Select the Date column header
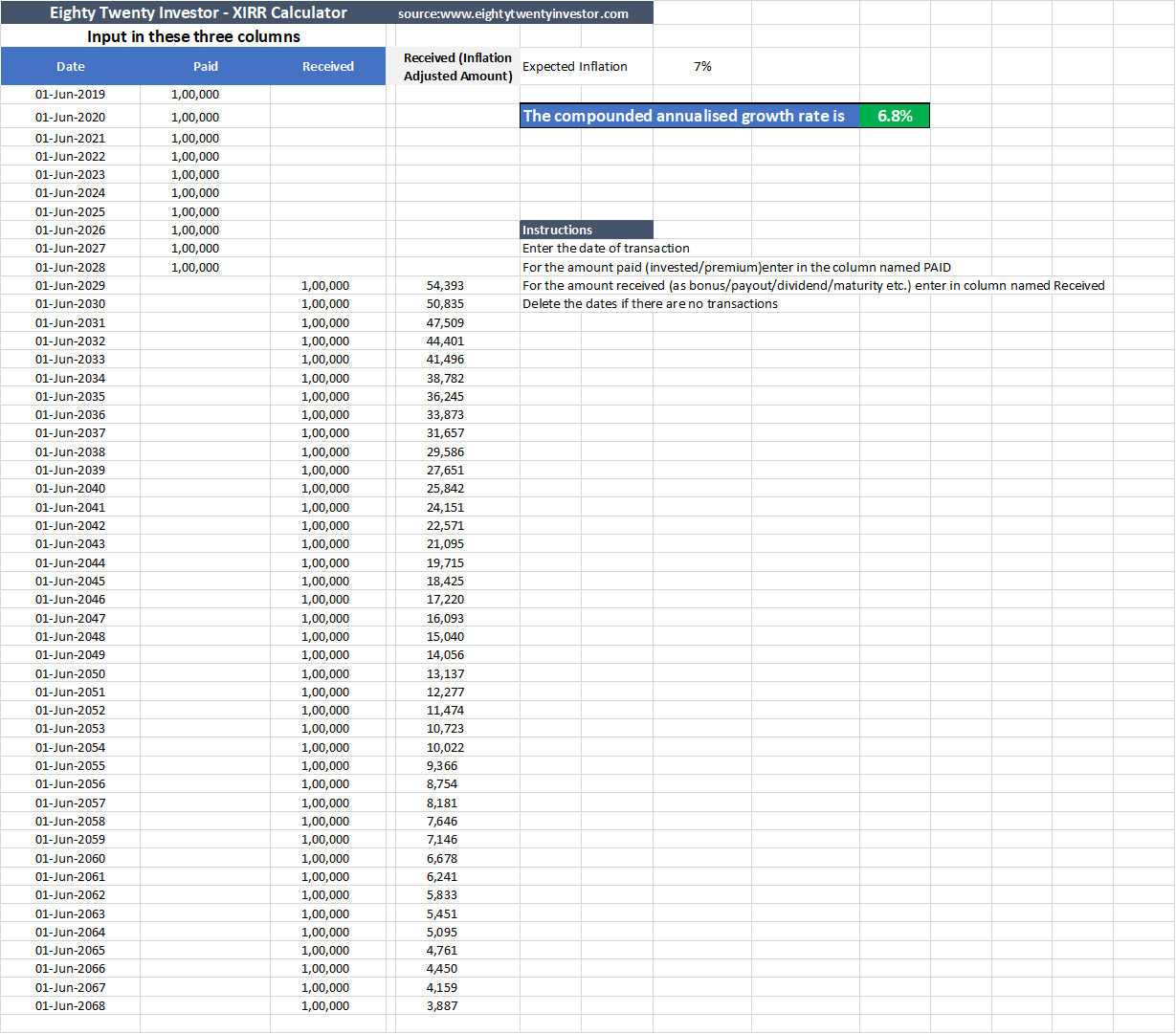The width and height of the screenshot is (1176, 1034). 71,67
